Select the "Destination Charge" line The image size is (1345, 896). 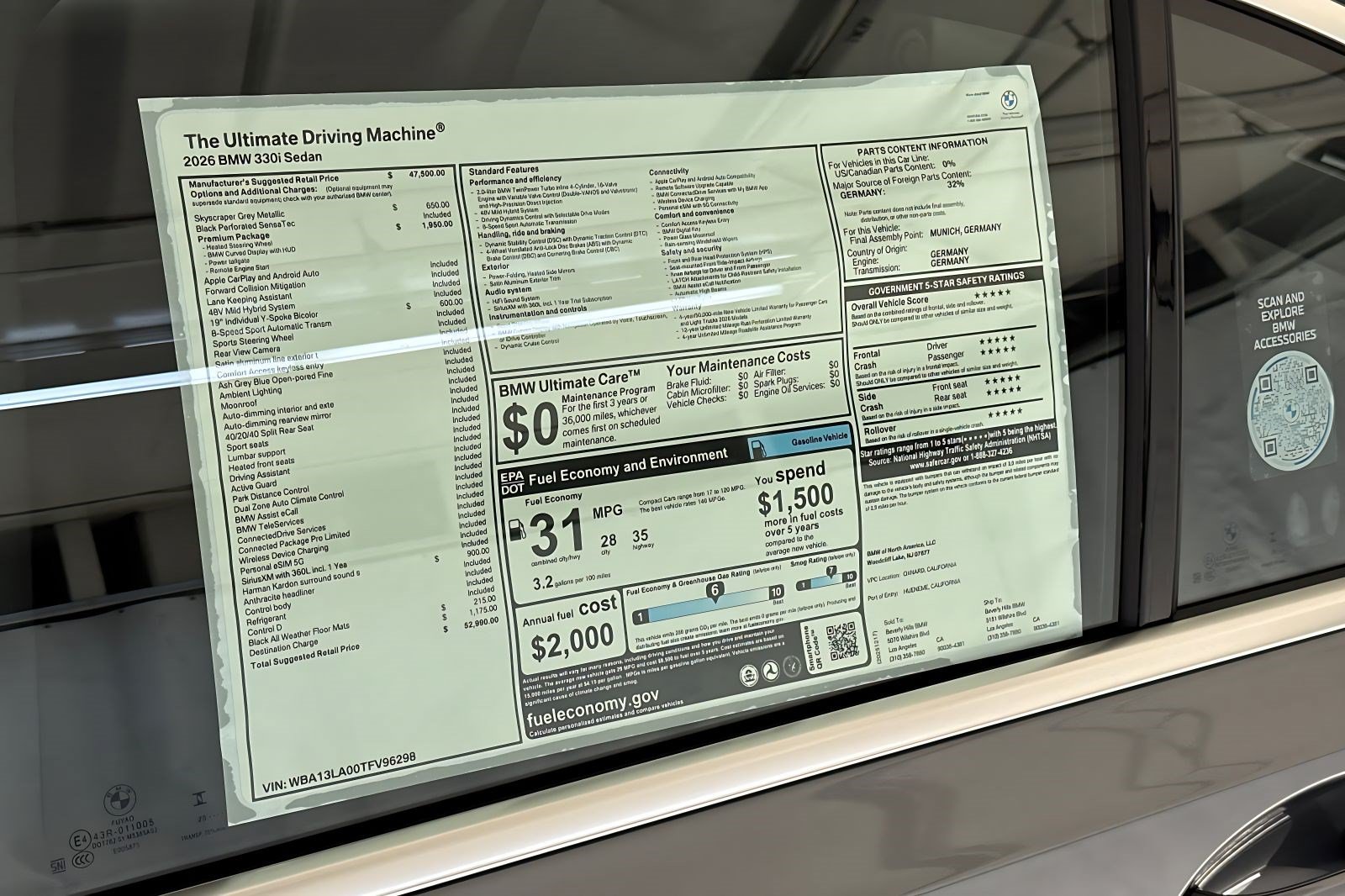click(x=283, y=646)
